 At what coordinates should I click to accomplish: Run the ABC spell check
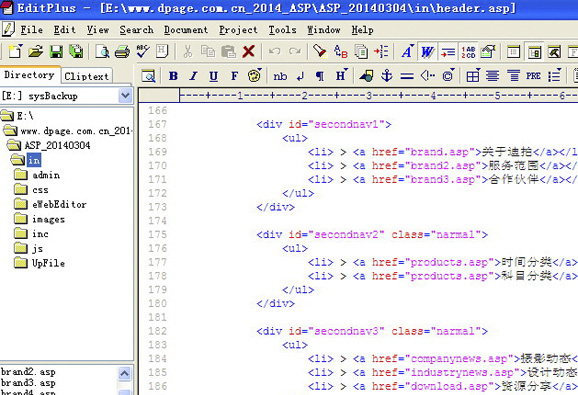tap(142, 51)
